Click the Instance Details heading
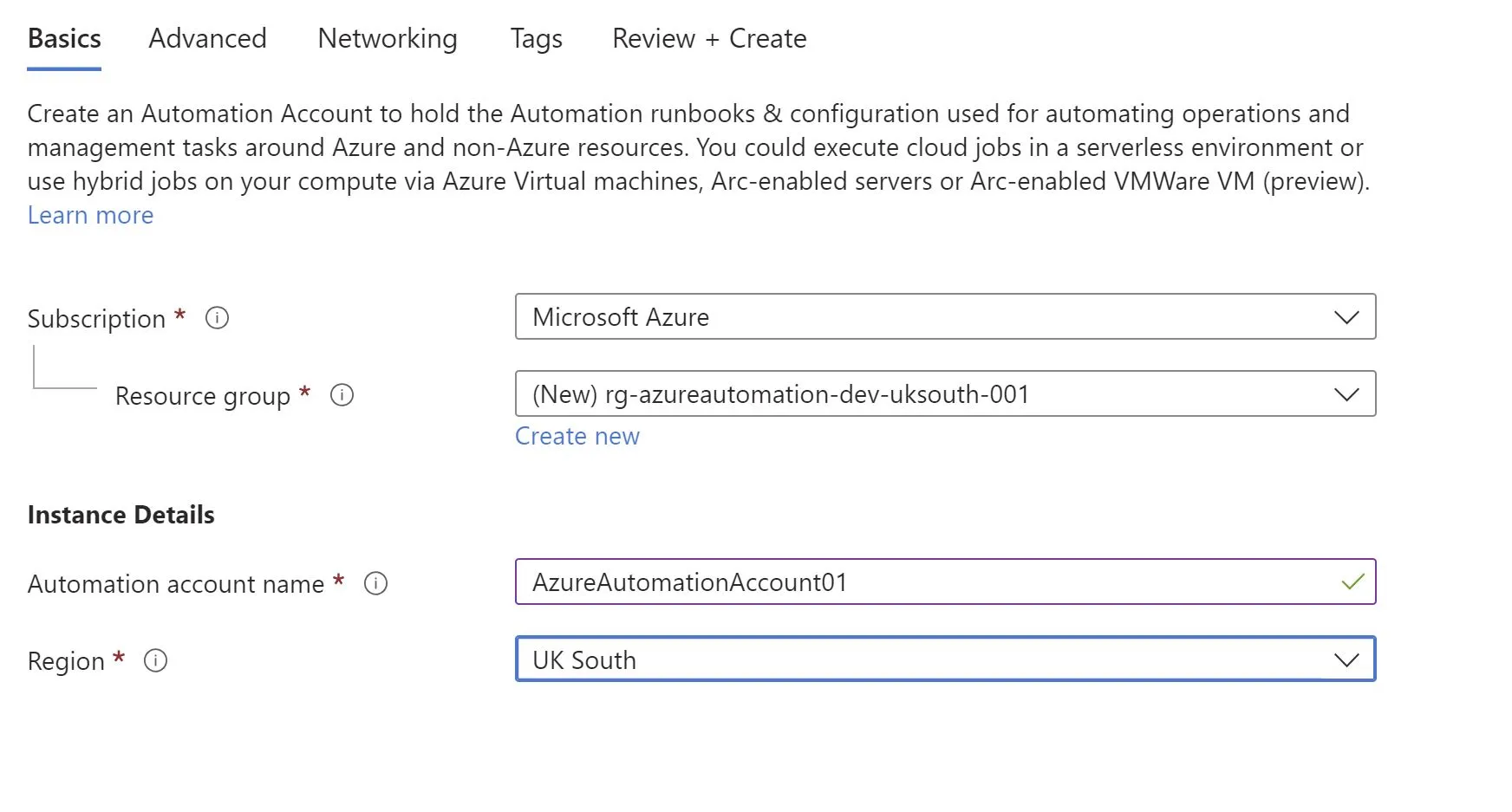The width and height of the screenshot is (1512, 812). [121, 515]
